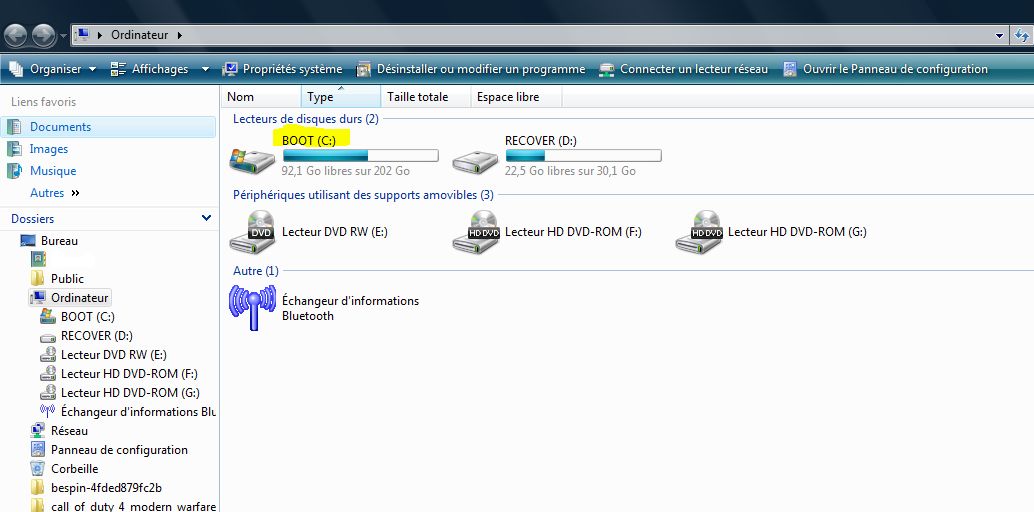1034x512 pixels.
Task: Click Ordinateur in the address bar breadcrumb
Action: 139,35
